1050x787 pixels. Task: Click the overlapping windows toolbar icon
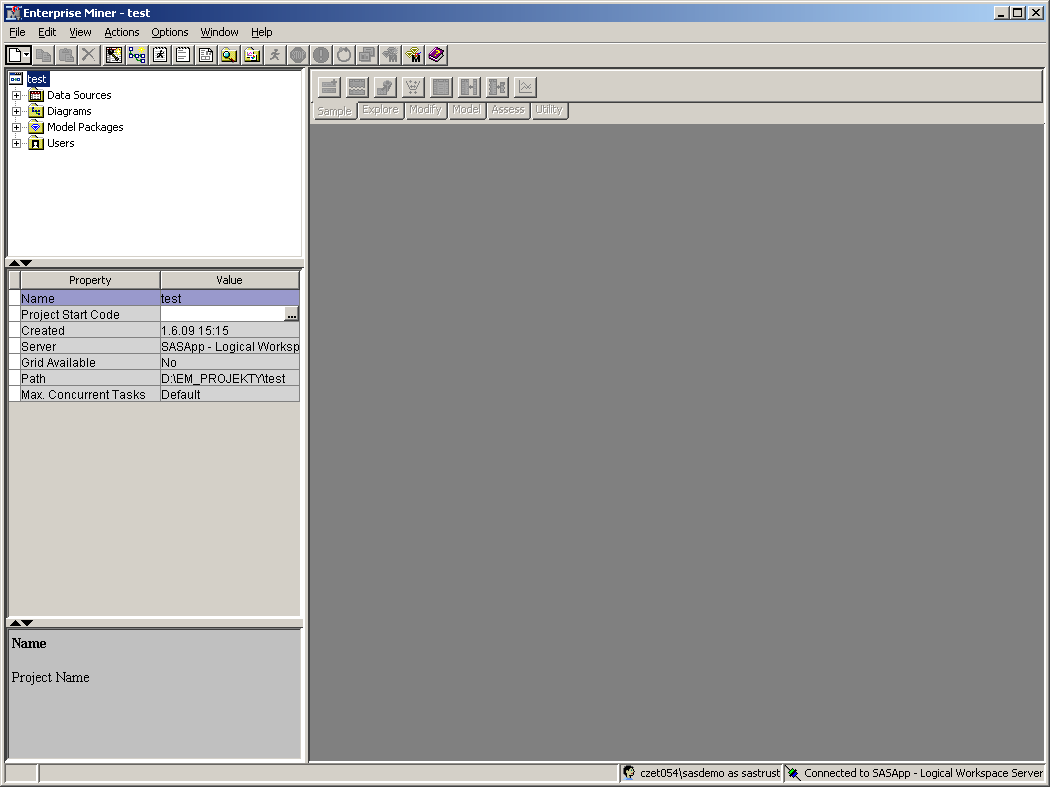click(x=367, y=55)
